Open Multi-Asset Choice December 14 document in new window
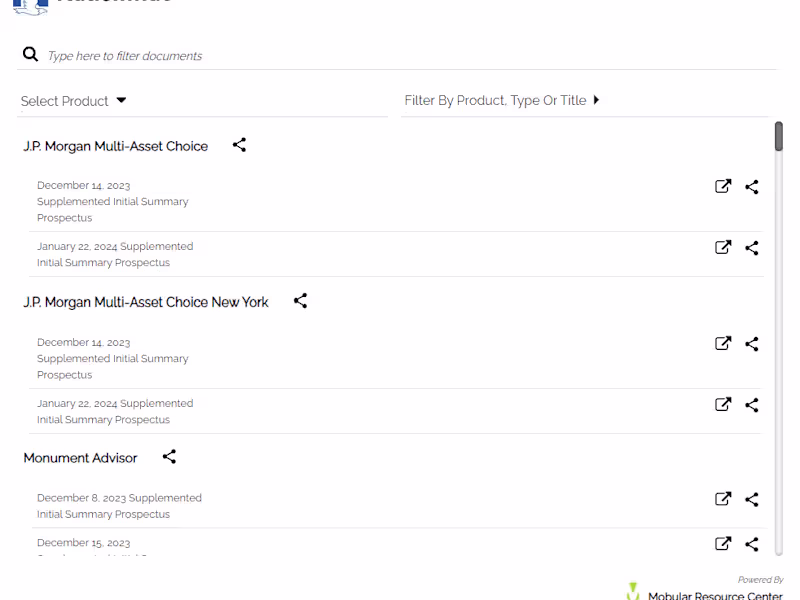This screenshot has height=600, width=800. 723,186
